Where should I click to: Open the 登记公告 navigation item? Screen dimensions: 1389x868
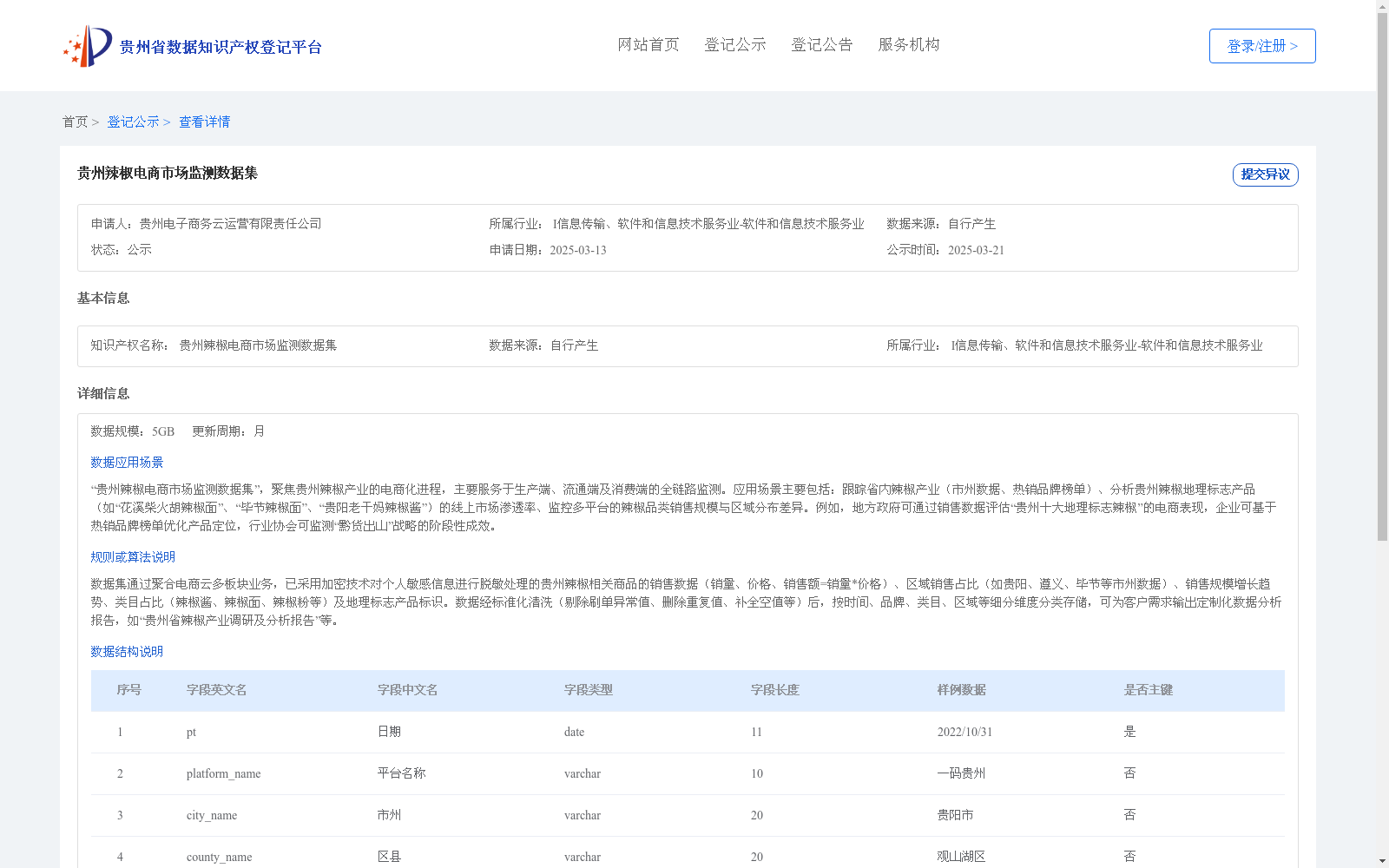[822, 45]
